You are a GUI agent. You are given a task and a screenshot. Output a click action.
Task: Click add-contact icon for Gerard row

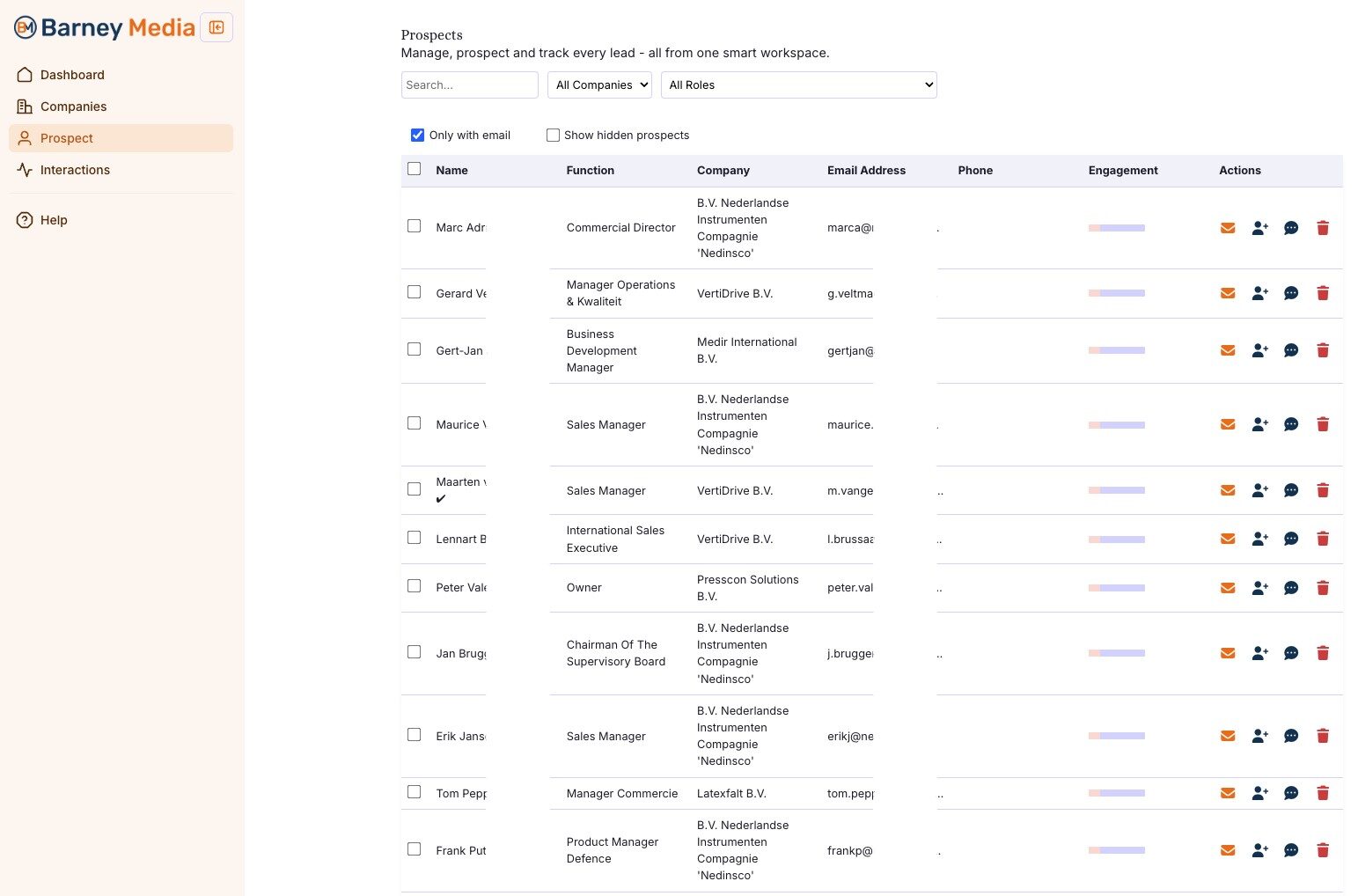(x=1259, y=293)
